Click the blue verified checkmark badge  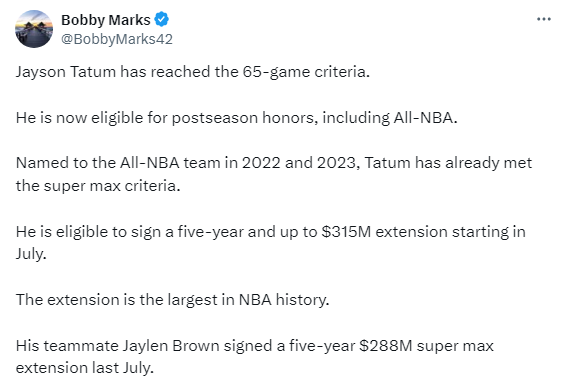coord(162,19)
